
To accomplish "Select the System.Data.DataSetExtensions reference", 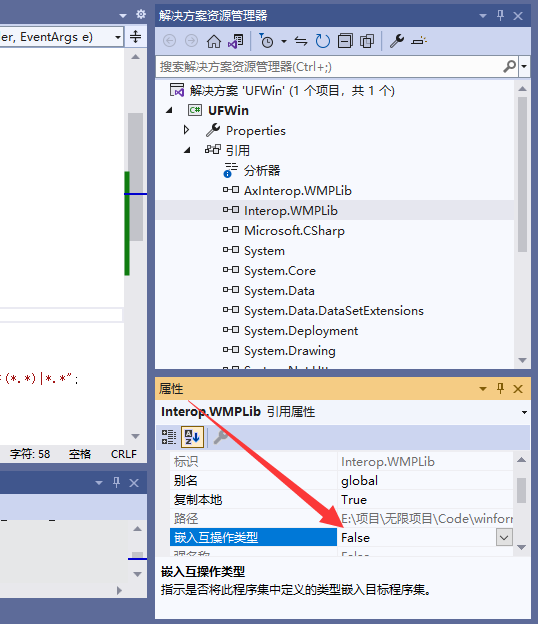I will click(x=333, y=310).
